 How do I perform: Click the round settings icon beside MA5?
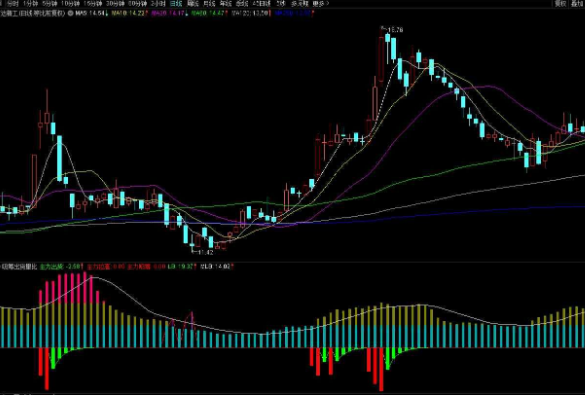coord(71,13)
